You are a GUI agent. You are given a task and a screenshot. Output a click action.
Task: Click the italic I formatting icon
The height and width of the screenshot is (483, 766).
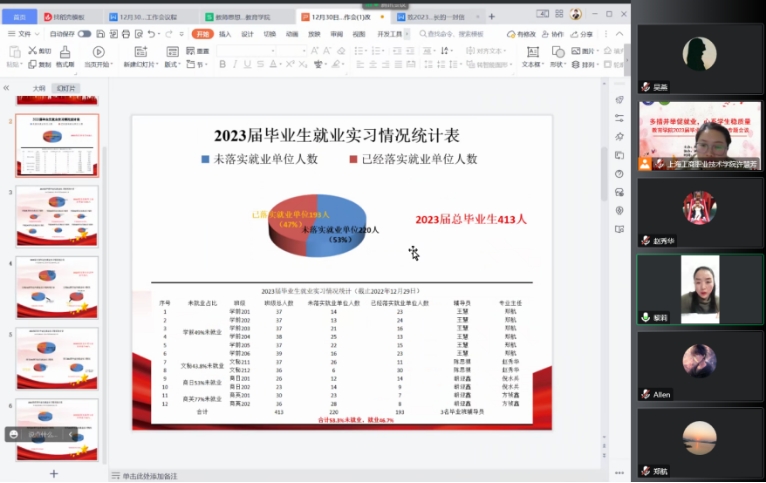click(236, 64)
